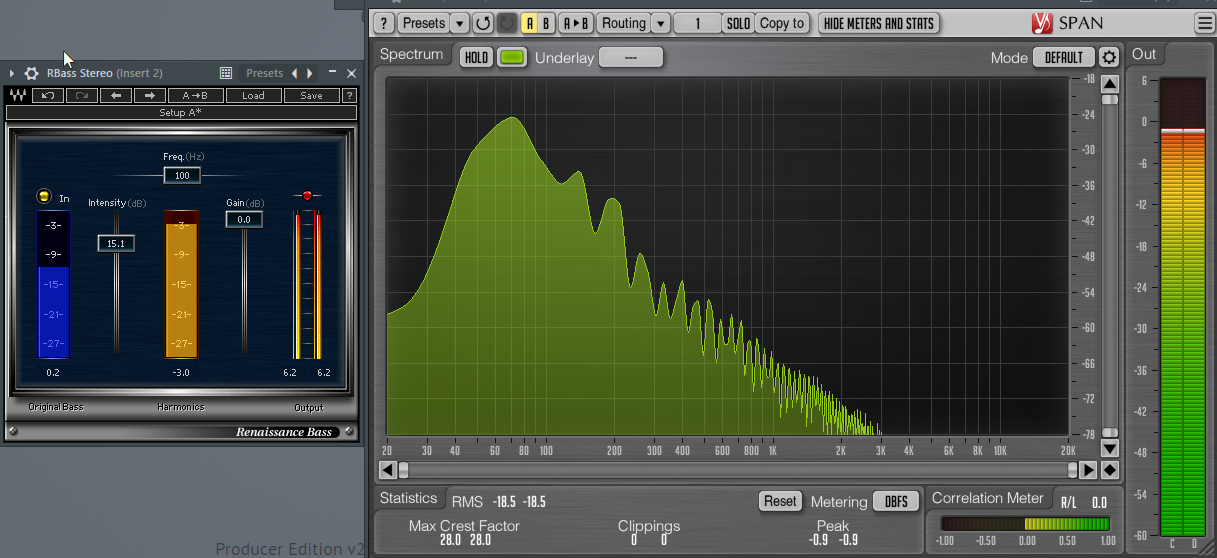The image size is (1217, 558).
Task: Toggle the green spectrum enable button
Action: pos(512,57)
